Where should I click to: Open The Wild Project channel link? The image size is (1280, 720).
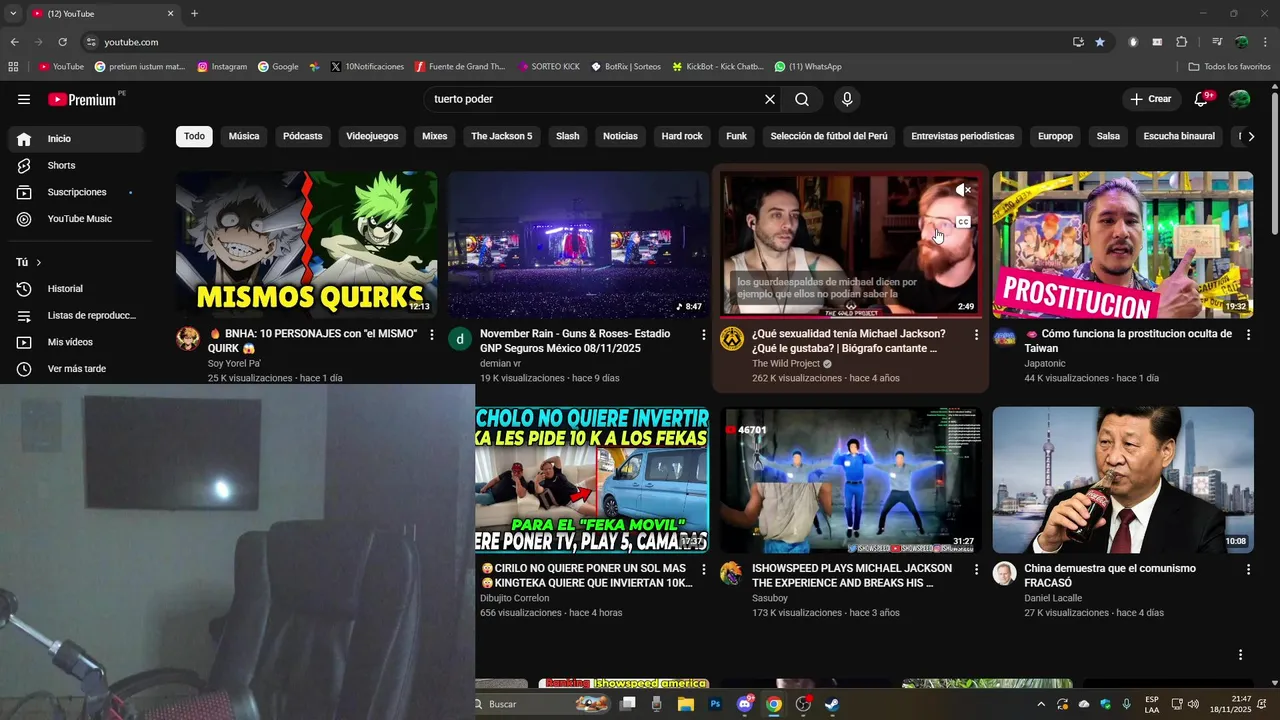pyautogui.click(x=787, y=364)
